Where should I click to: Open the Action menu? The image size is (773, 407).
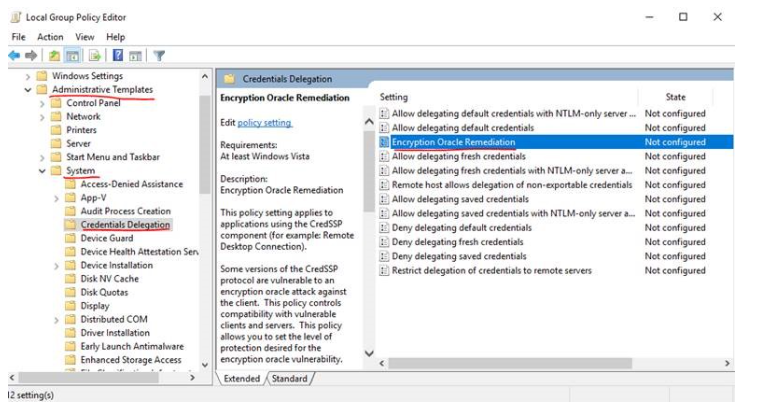50,37
